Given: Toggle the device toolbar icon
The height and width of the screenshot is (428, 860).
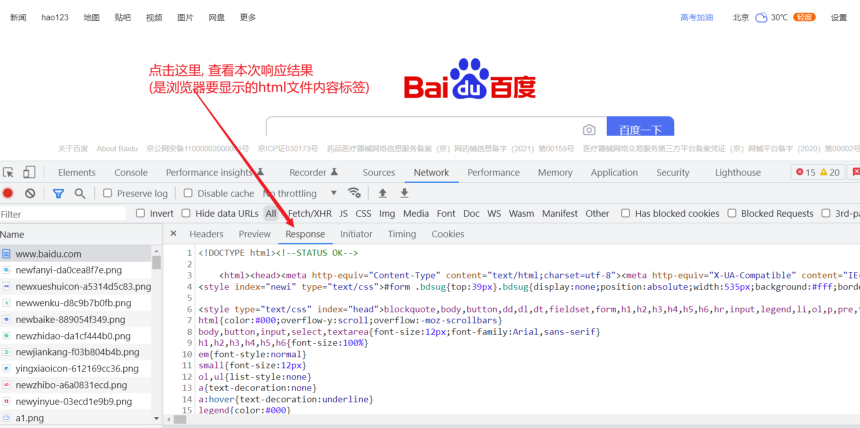Looking at the screenshot, I should 29,172.
